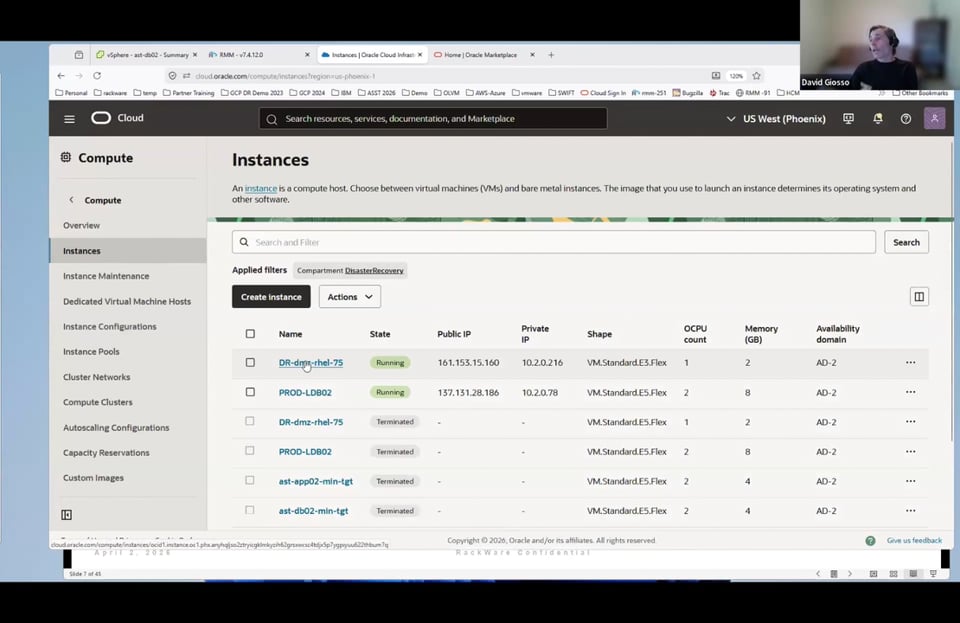Open Dedicated Virtual Machine Hosts
Image resolution: width=960 pixels, height=623 pixels.
pos(127,301)
